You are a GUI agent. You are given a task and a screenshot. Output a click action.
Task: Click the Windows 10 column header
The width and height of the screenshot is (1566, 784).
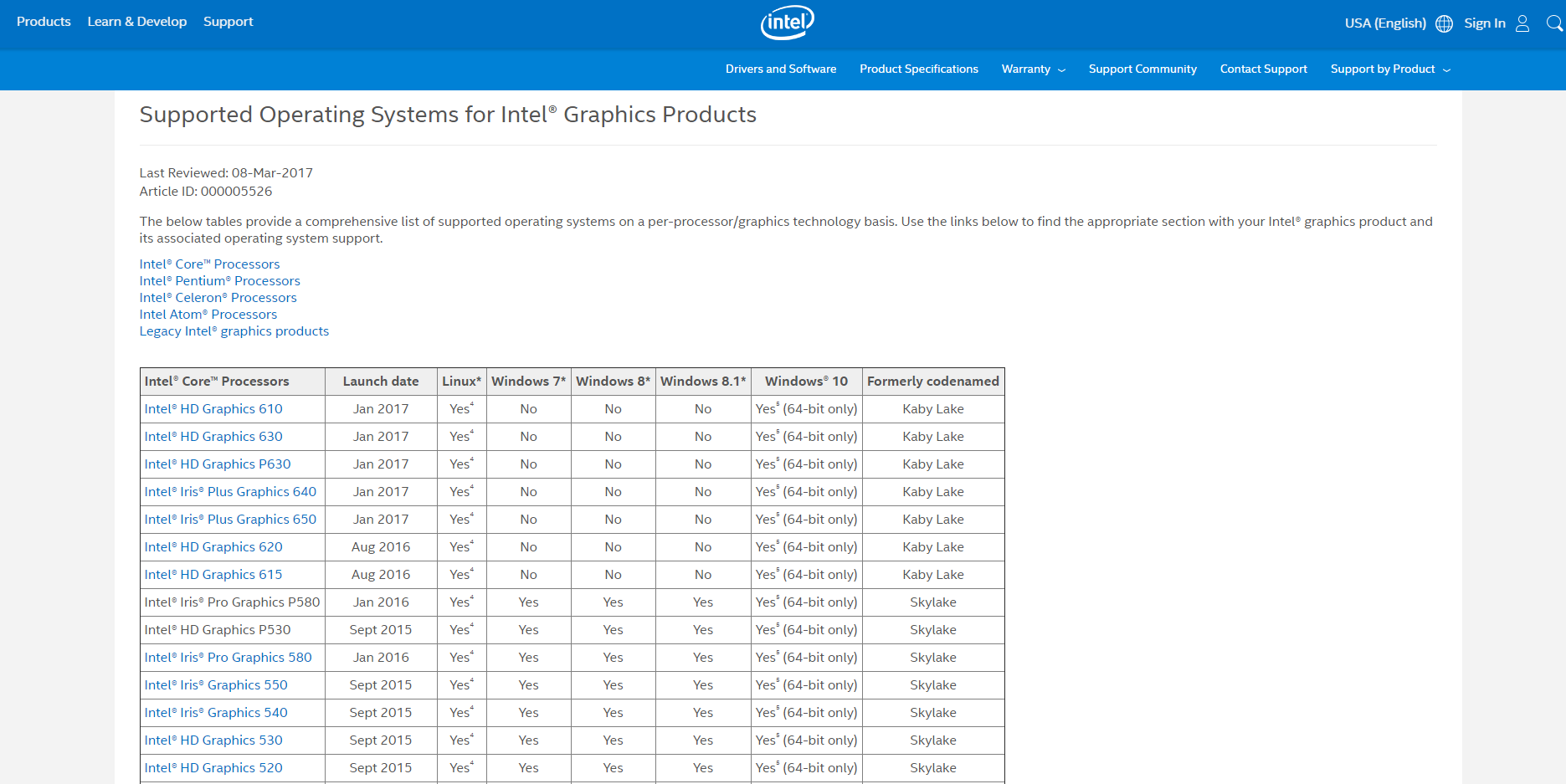pyautogui.click(x=807, y=382)
